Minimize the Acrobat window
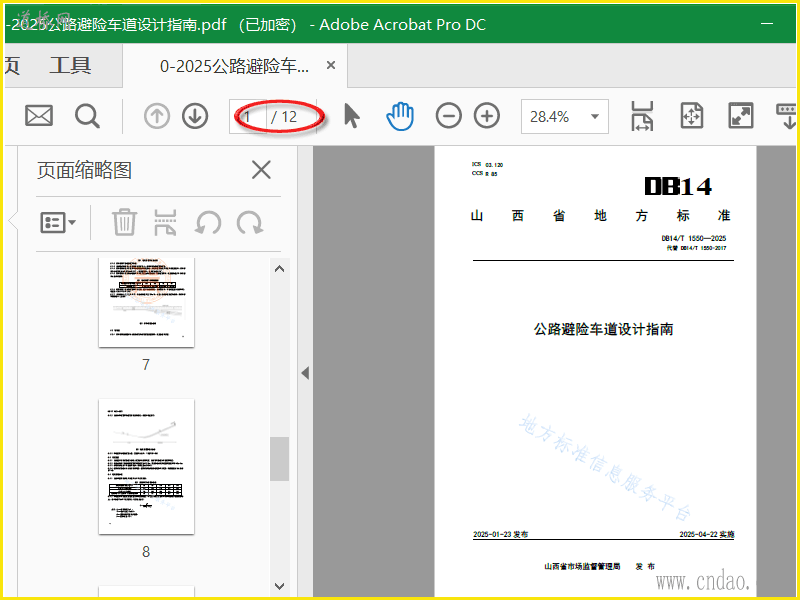Viewport: 800px width, 600px height. 767,23
